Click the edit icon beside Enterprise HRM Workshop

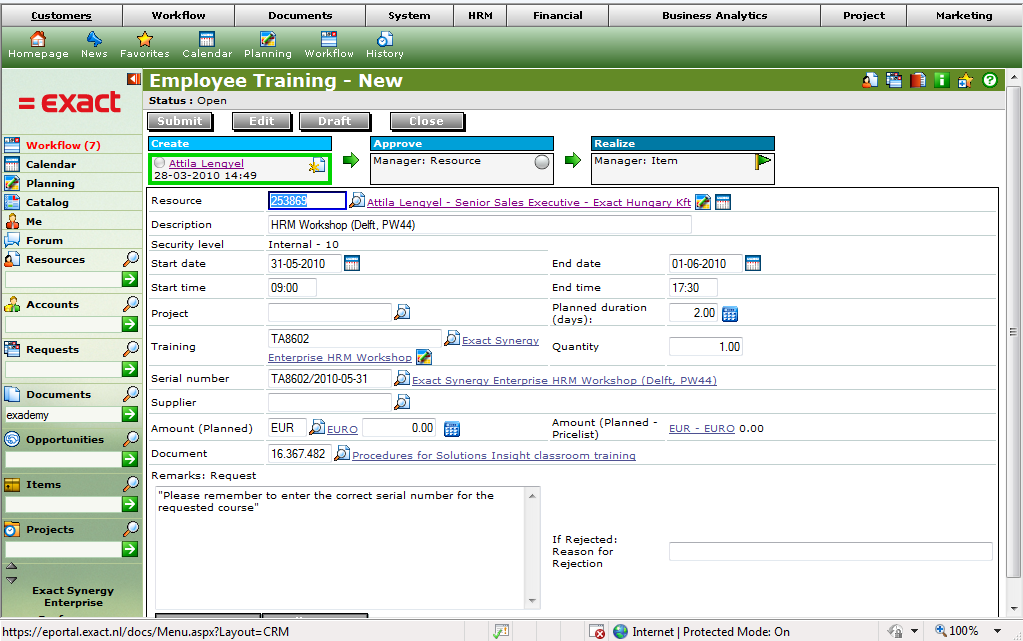pos(424,357)
